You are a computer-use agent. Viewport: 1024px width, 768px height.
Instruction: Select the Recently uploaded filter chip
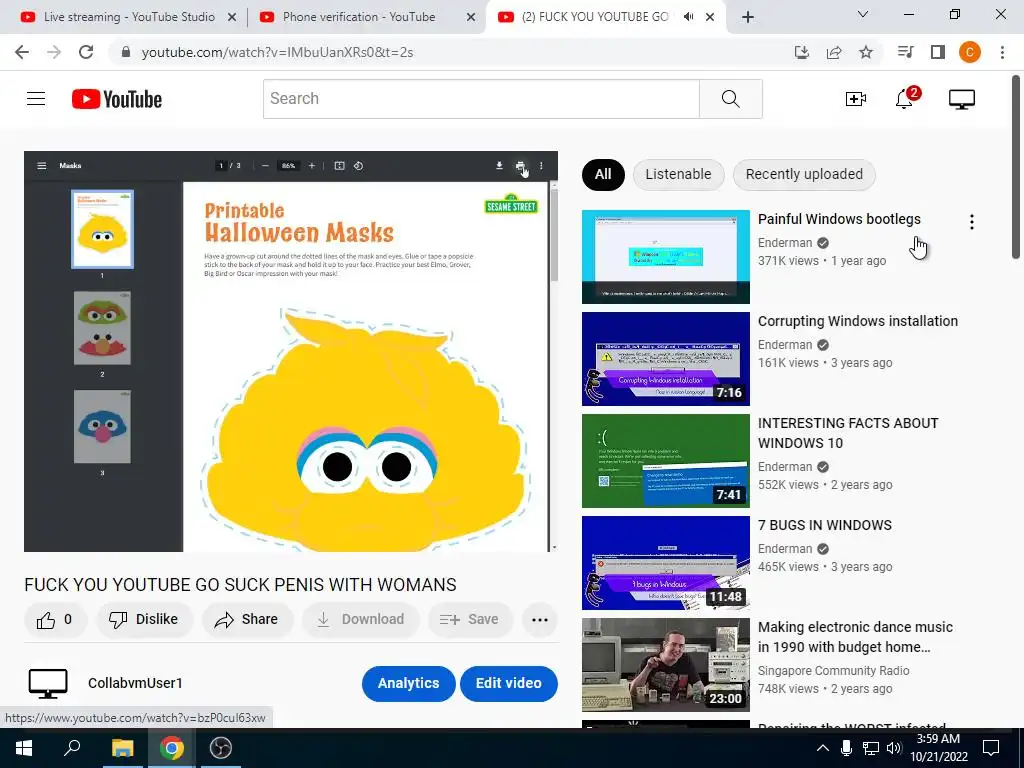(804, 174)
